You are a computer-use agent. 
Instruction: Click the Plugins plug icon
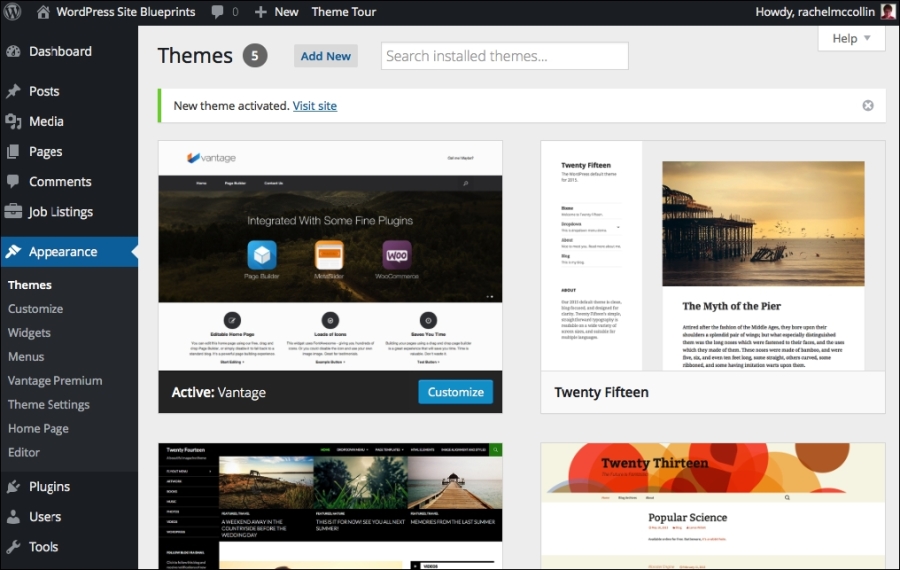13,487
